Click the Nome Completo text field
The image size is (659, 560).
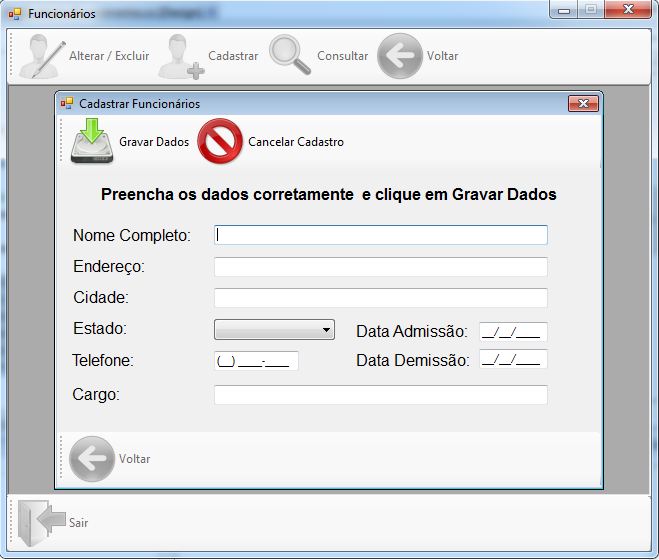click(x=380, y=235)
